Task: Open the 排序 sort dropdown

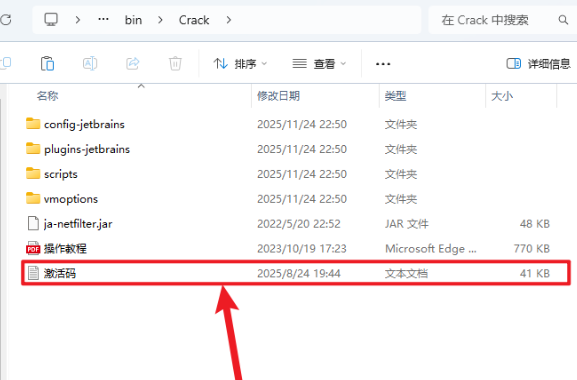Action: coord(240,64)
